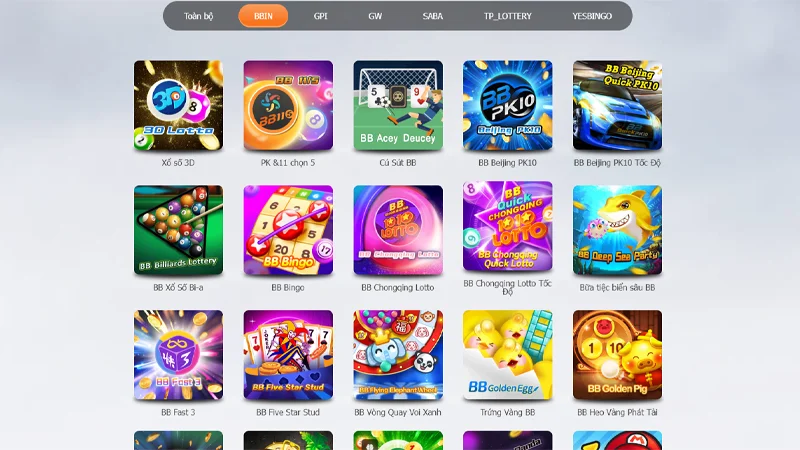Open BB Flying Elephant Wheel game
Screen dimensions: 800x450
[398, 355]
